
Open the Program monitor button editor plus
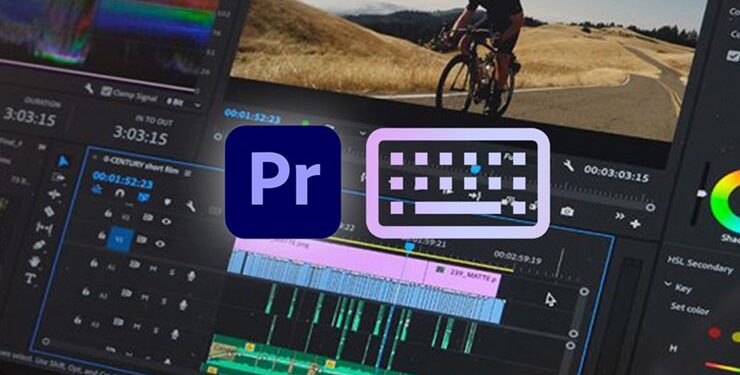pos(636,223)
